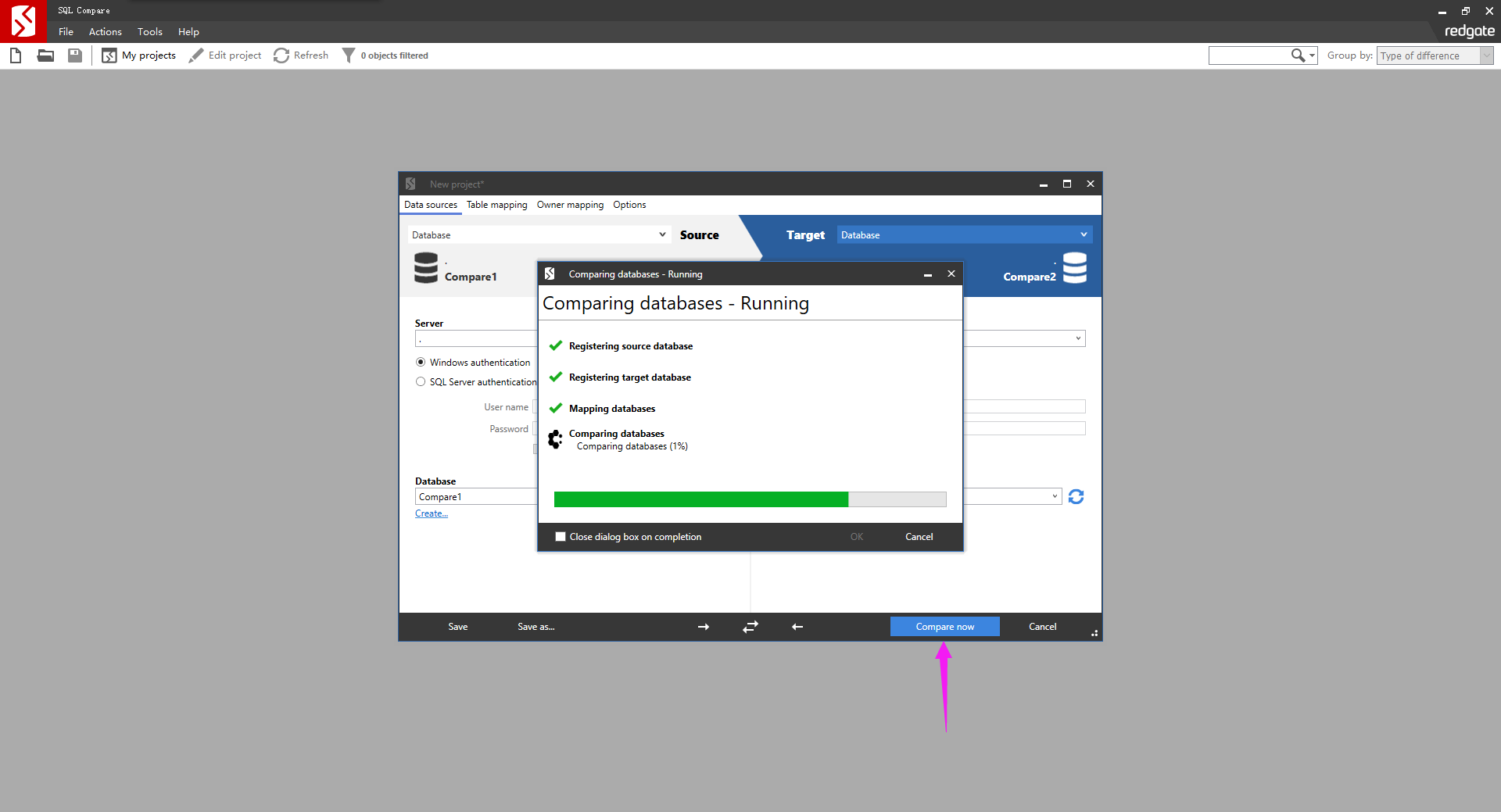Minimize the New project dialog
Screen dimensions: 1501x812
click(1044, 184)
